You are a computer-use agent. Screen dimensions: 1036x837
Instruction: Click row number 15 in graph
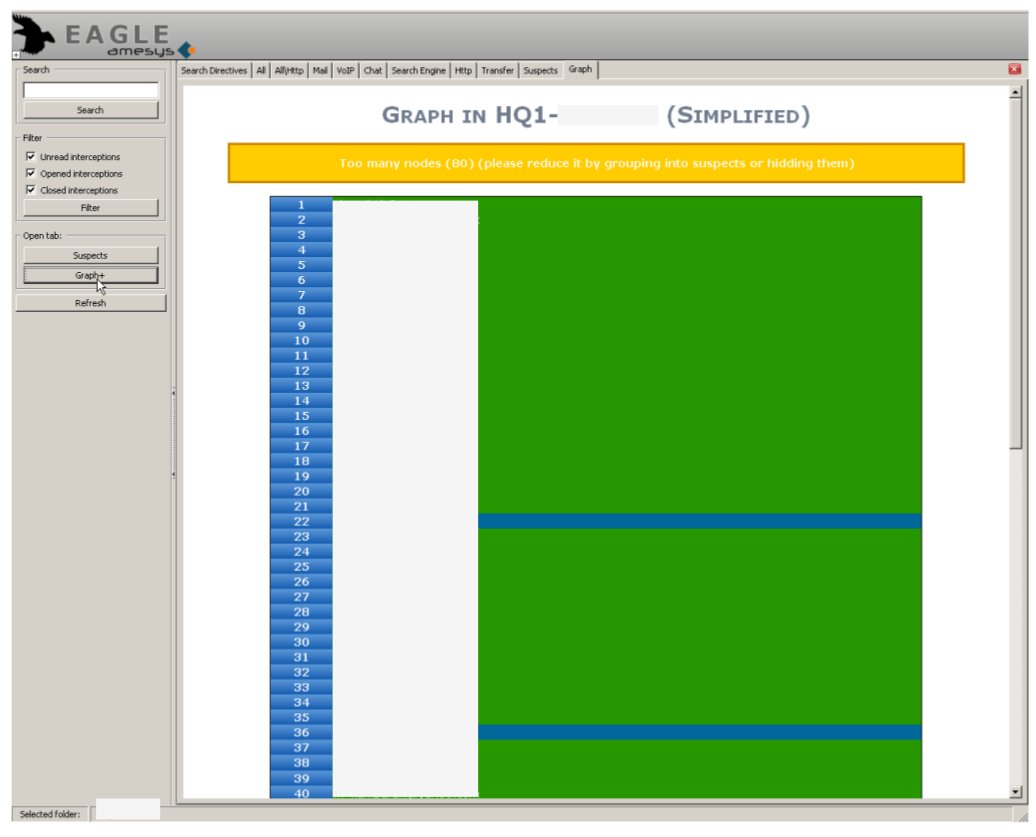pos(301,416)
